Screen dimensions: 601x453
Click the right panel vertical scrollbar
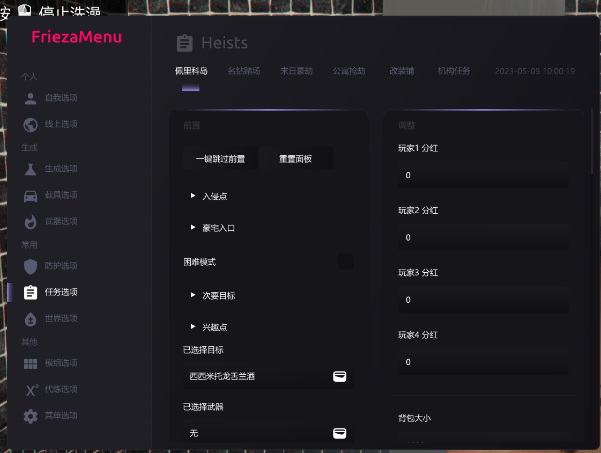[593, 142]
